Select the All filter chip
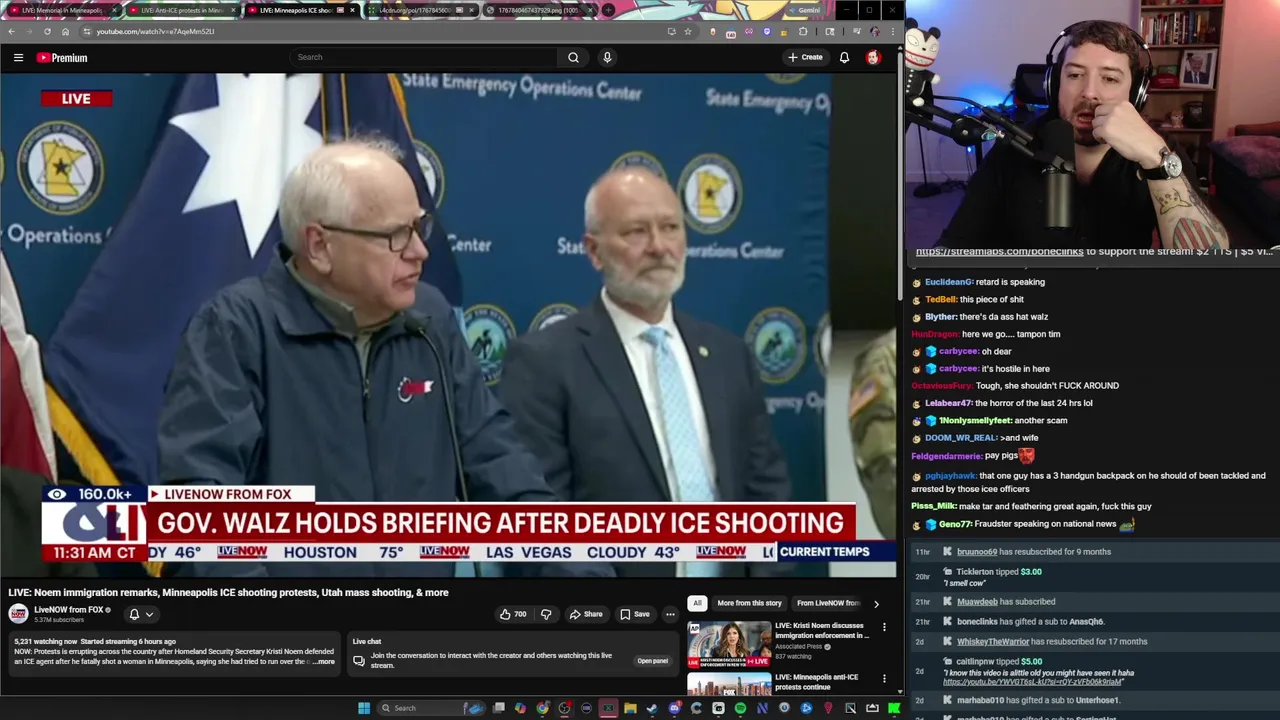 pos(697,603)
